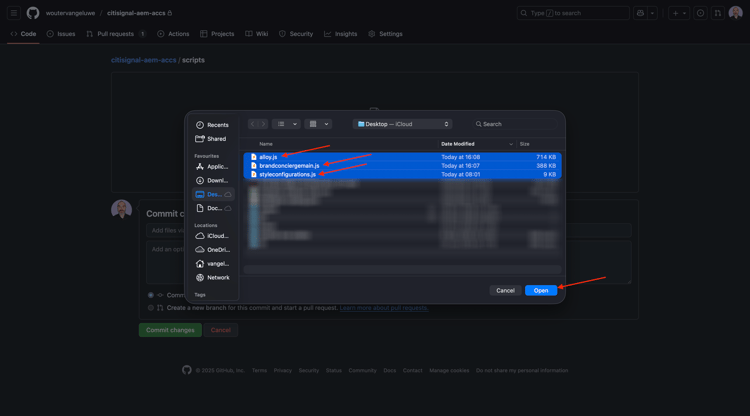Select the alloy.js file
The height and width of the screenshot is (416, 750).
(402, 157)
